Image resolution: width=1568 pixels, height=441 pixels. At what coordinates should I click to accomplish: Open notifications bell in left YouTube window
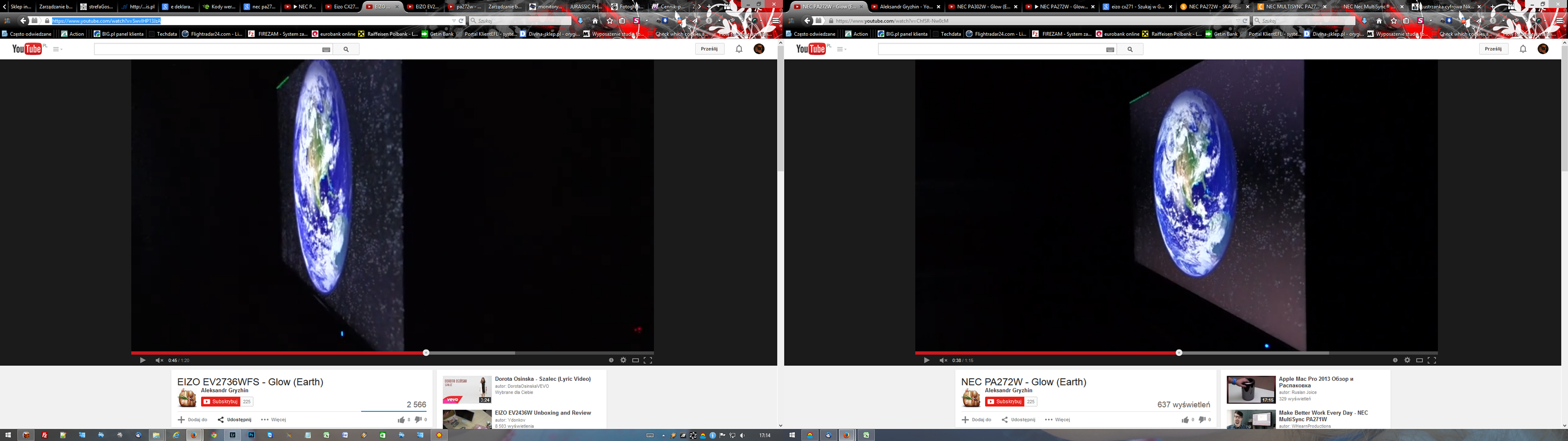tap(739, 50)
